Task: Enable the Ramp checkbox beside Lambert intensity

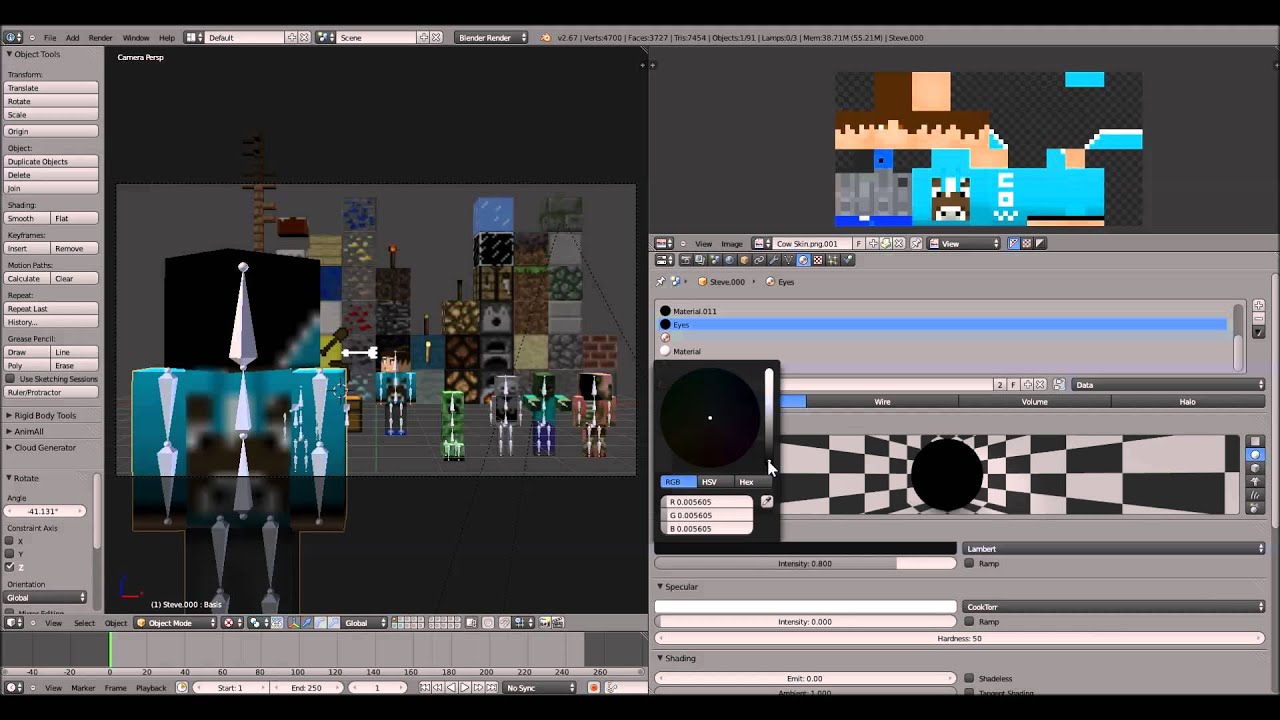Action: click(969, 564)
